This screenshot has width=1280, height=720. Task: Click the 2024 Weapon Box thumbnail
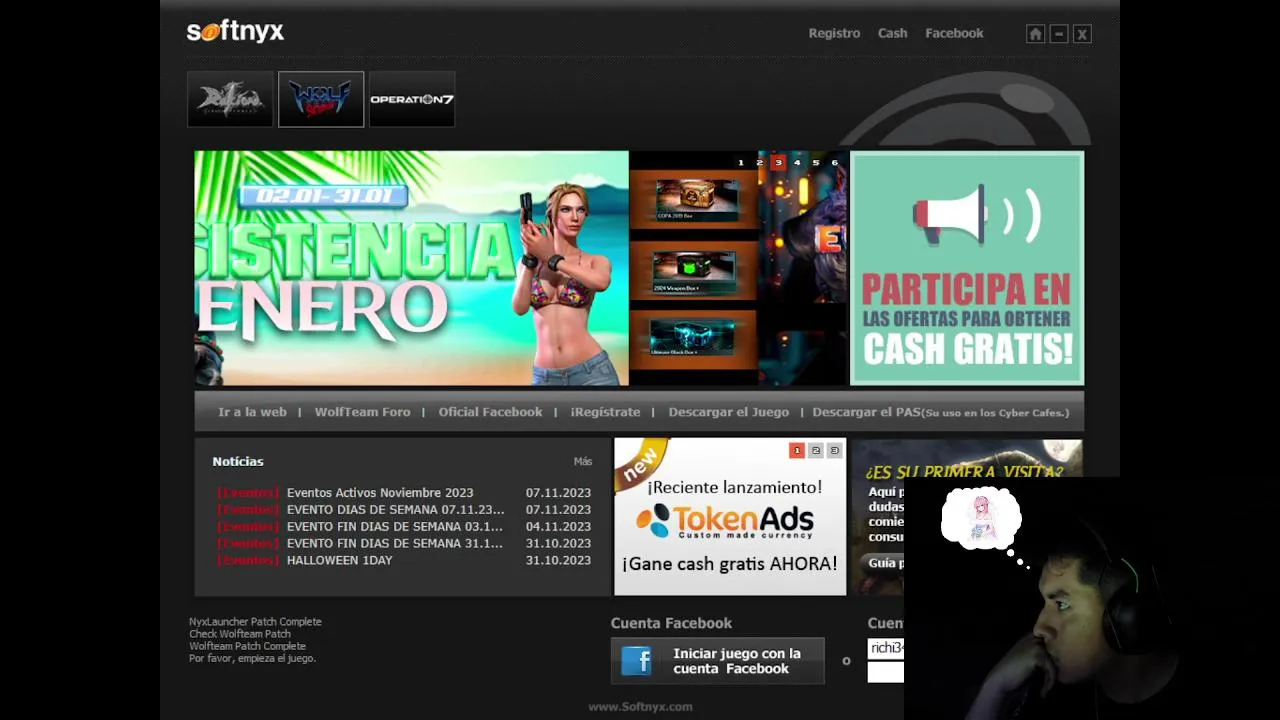click(694, 271)
